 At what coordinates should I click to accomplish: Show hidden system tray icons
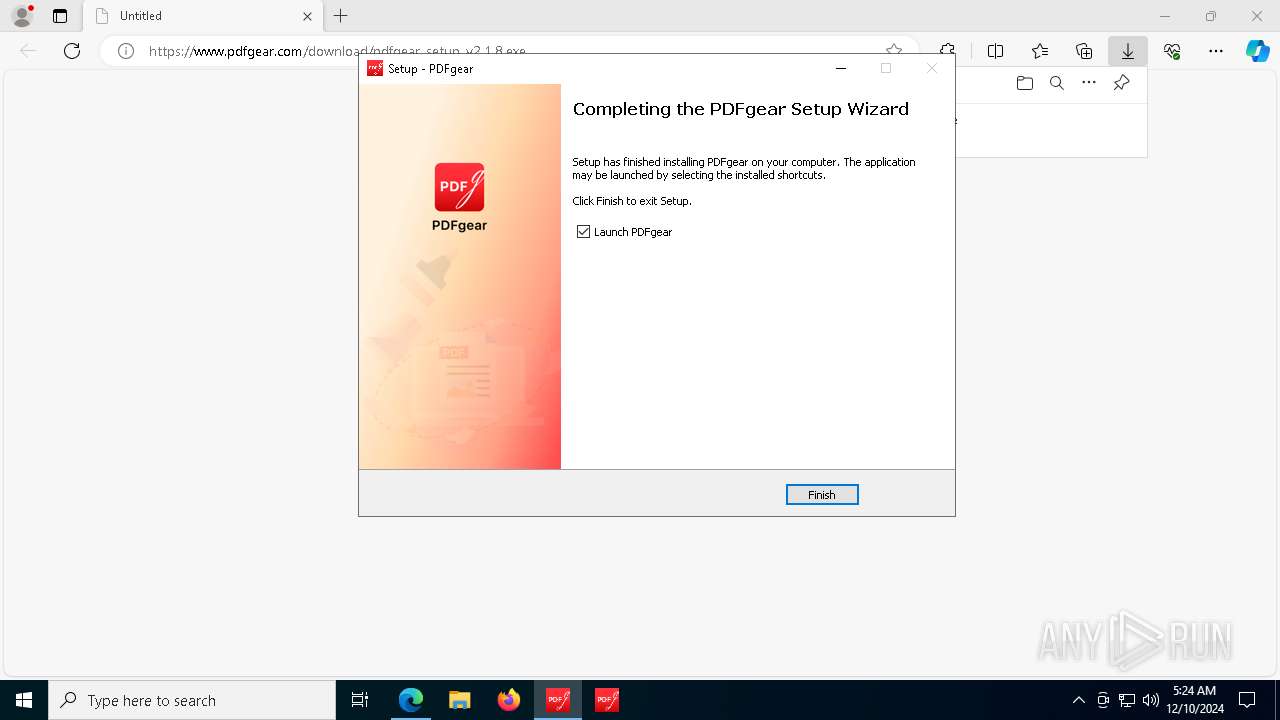[x=1078, y=700]
